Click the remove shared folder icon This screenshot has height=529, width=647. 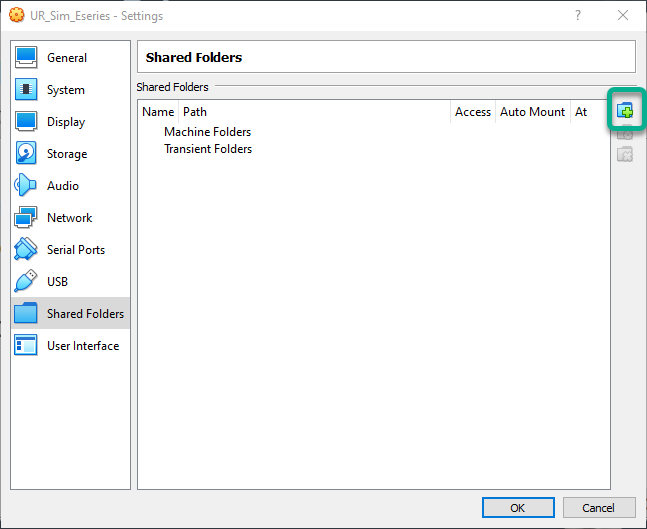point(625,154)
